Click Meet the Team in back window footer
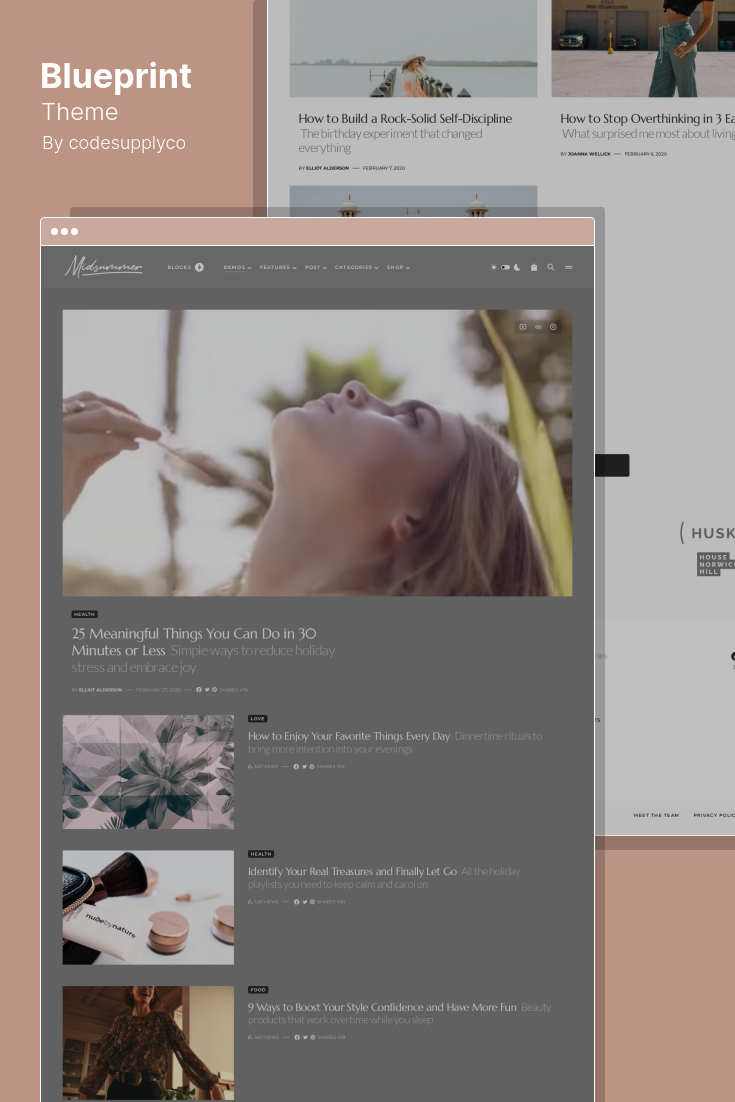The height and width of the screenshot is (1102, 735). click(x=656, y=815)
